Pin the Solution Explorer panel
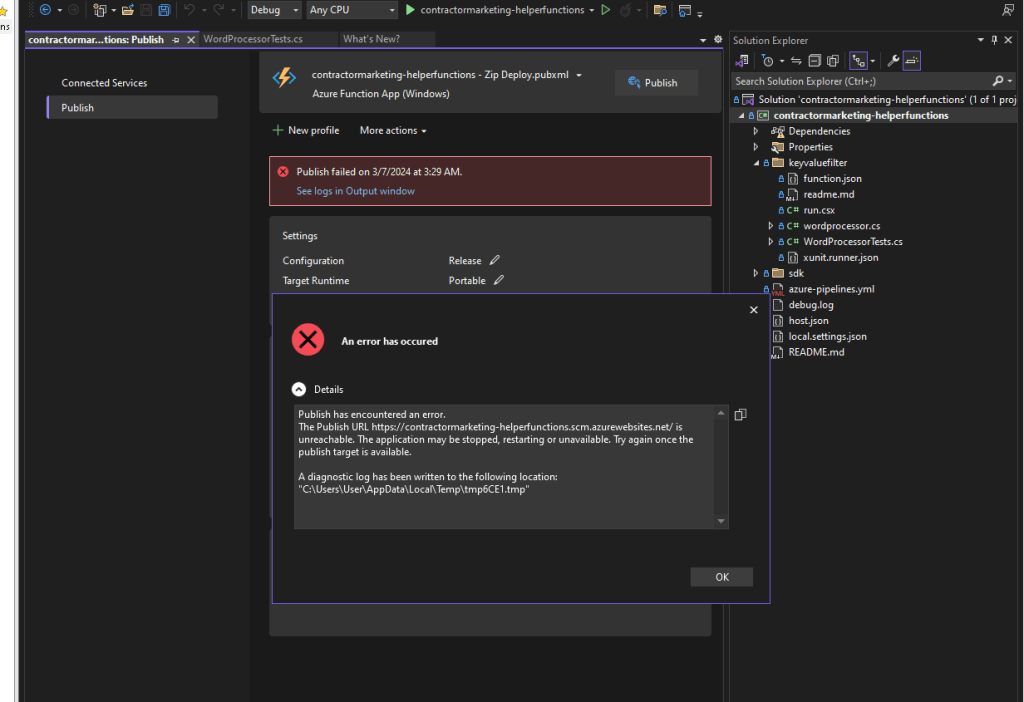 (994, 40)
